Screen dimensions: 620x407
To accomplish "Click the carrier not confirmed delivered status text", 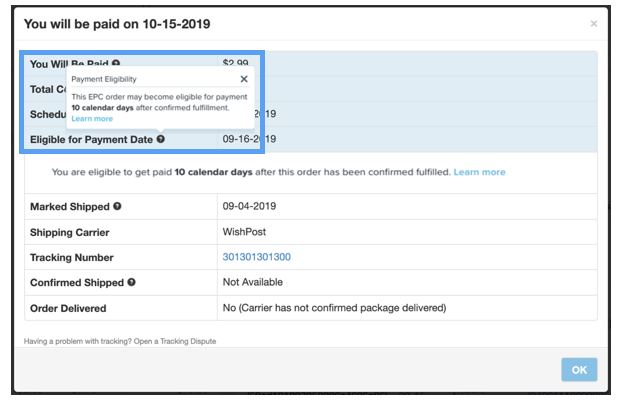I will click(335, 307).
